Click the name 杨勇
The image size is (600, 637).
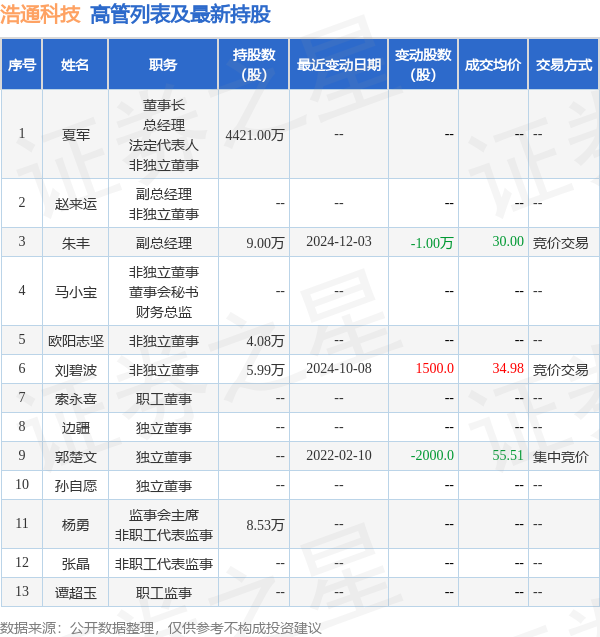tap(76, 525)
